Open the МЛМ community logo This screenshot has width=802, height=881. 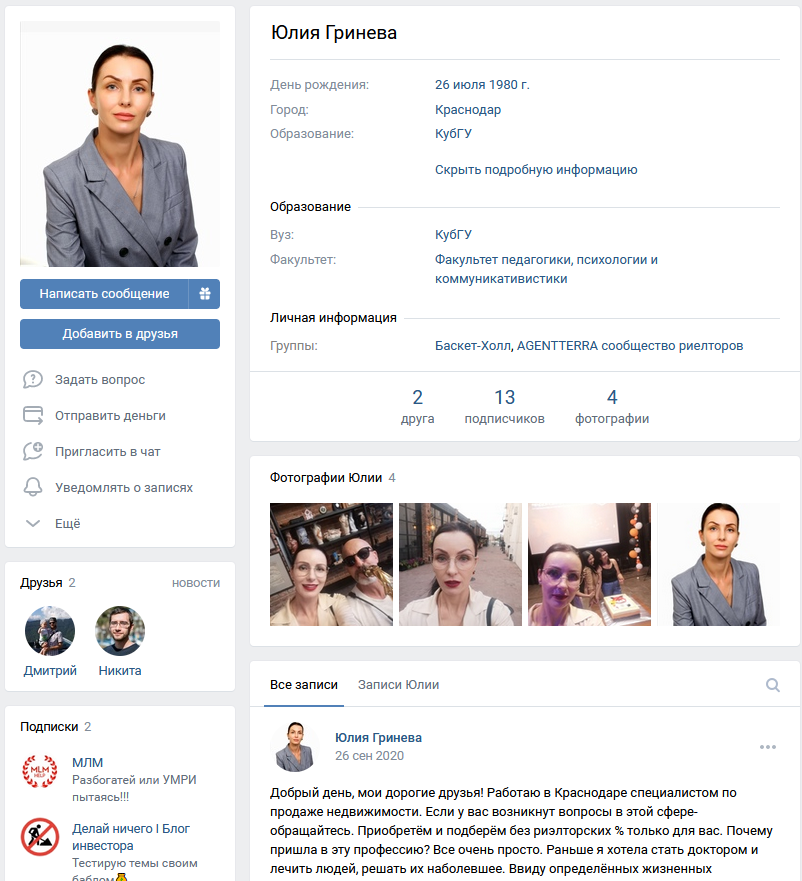pyautogui.click(x=39, y=771)
